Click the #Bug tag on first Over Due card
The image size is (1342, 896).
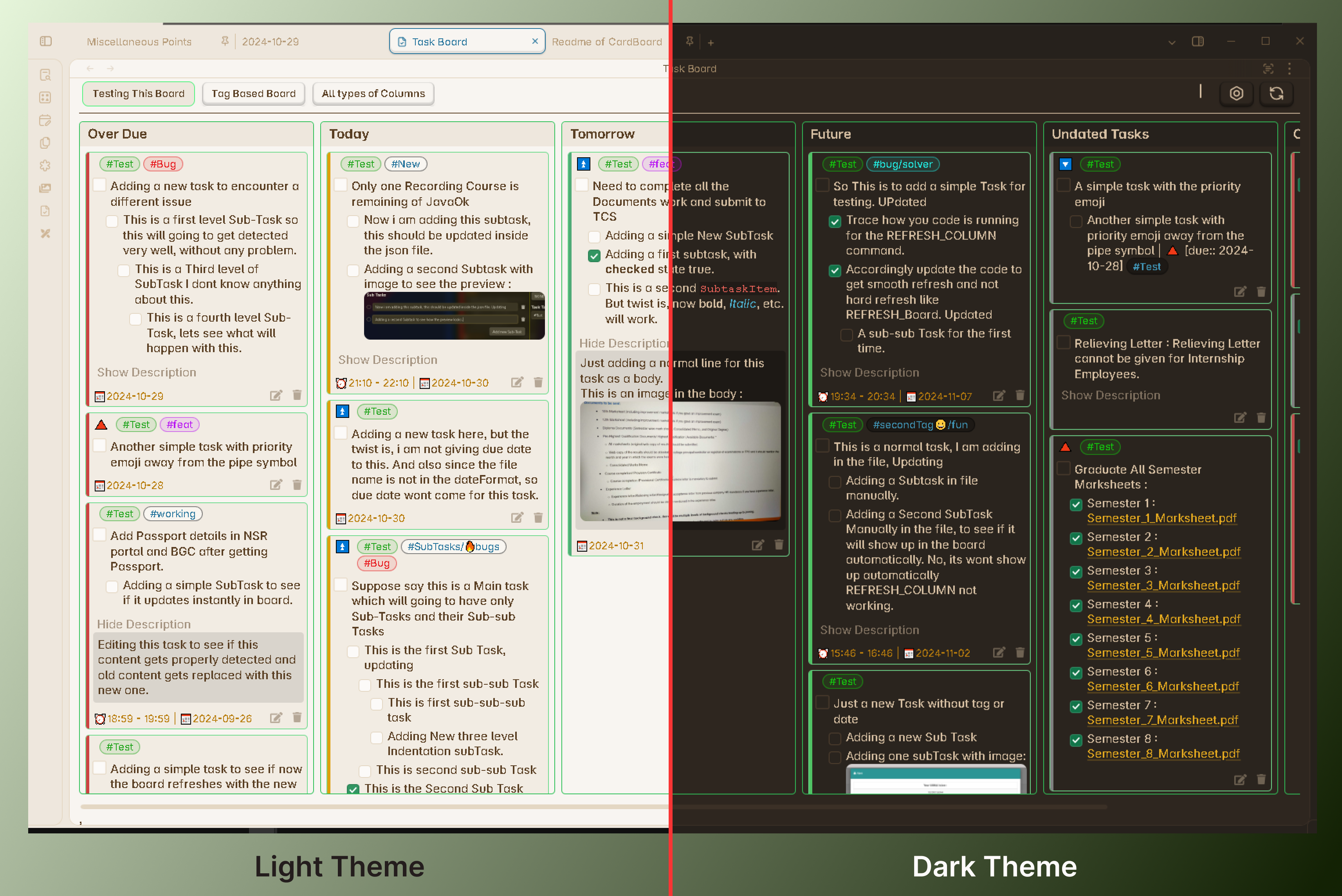coord(163,164)
